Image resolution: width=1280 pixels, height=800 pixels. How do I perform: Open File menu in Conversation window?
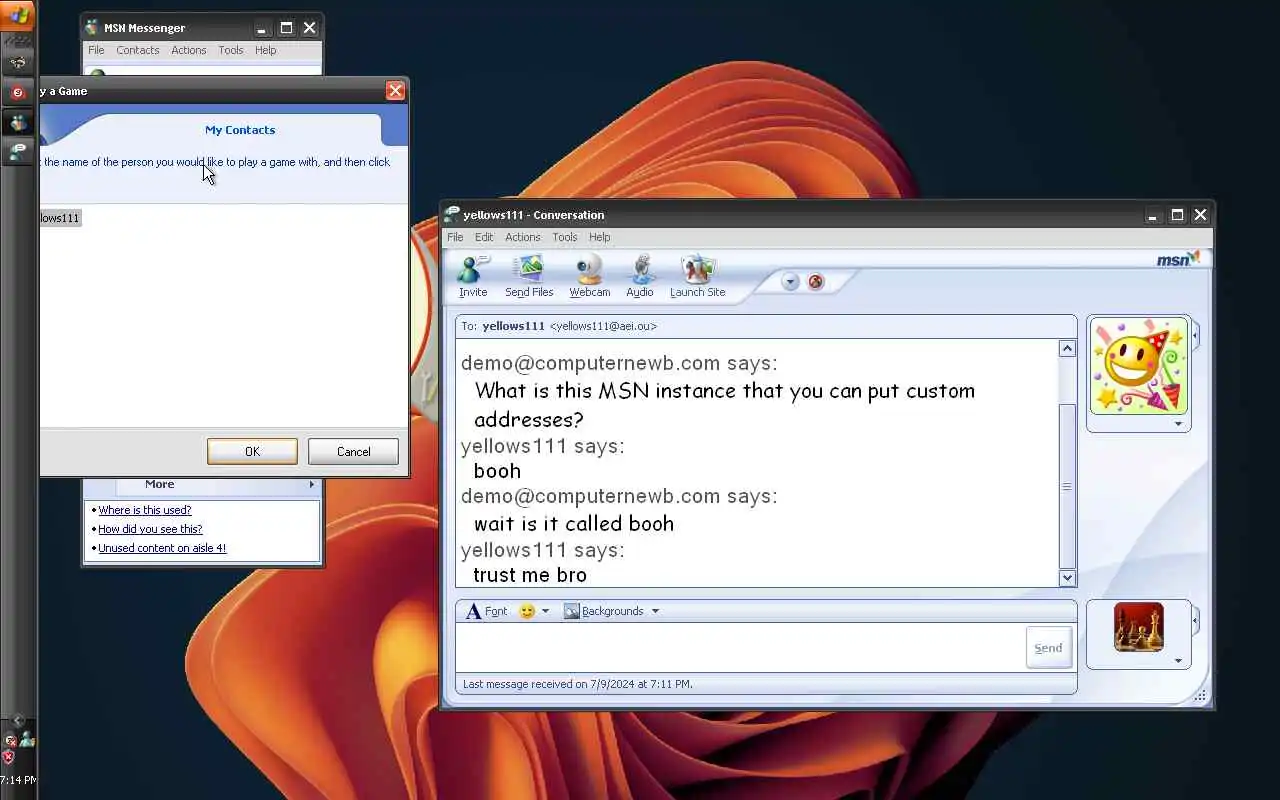click(455, 237)
